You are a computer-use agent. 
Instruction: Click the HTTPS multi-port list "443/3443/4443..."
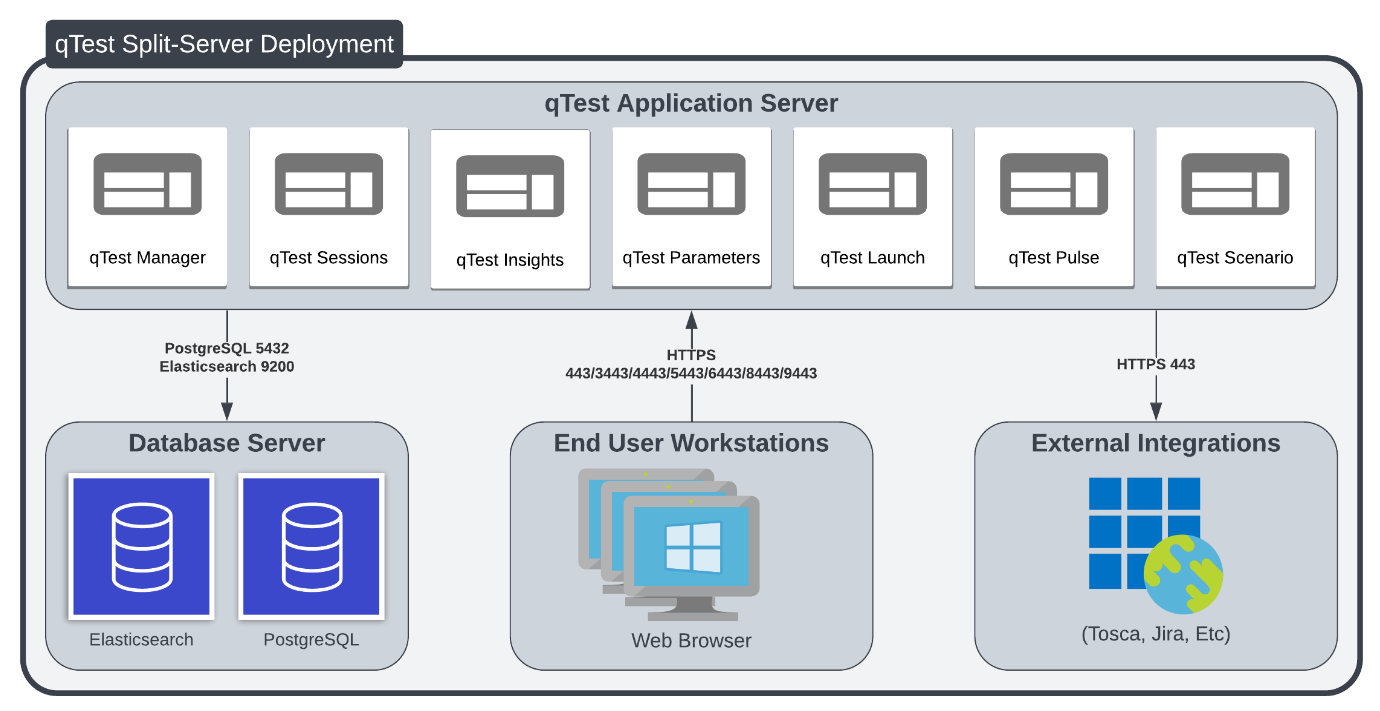click(x=692, y=373)
